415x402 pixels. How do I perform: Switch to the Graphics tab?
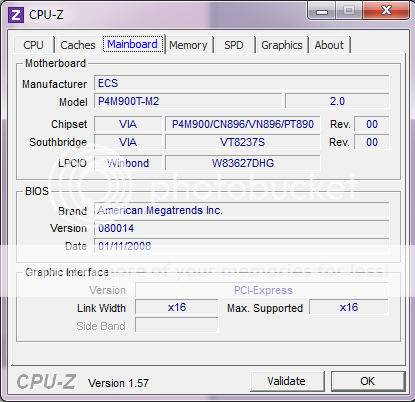(282, 45)
